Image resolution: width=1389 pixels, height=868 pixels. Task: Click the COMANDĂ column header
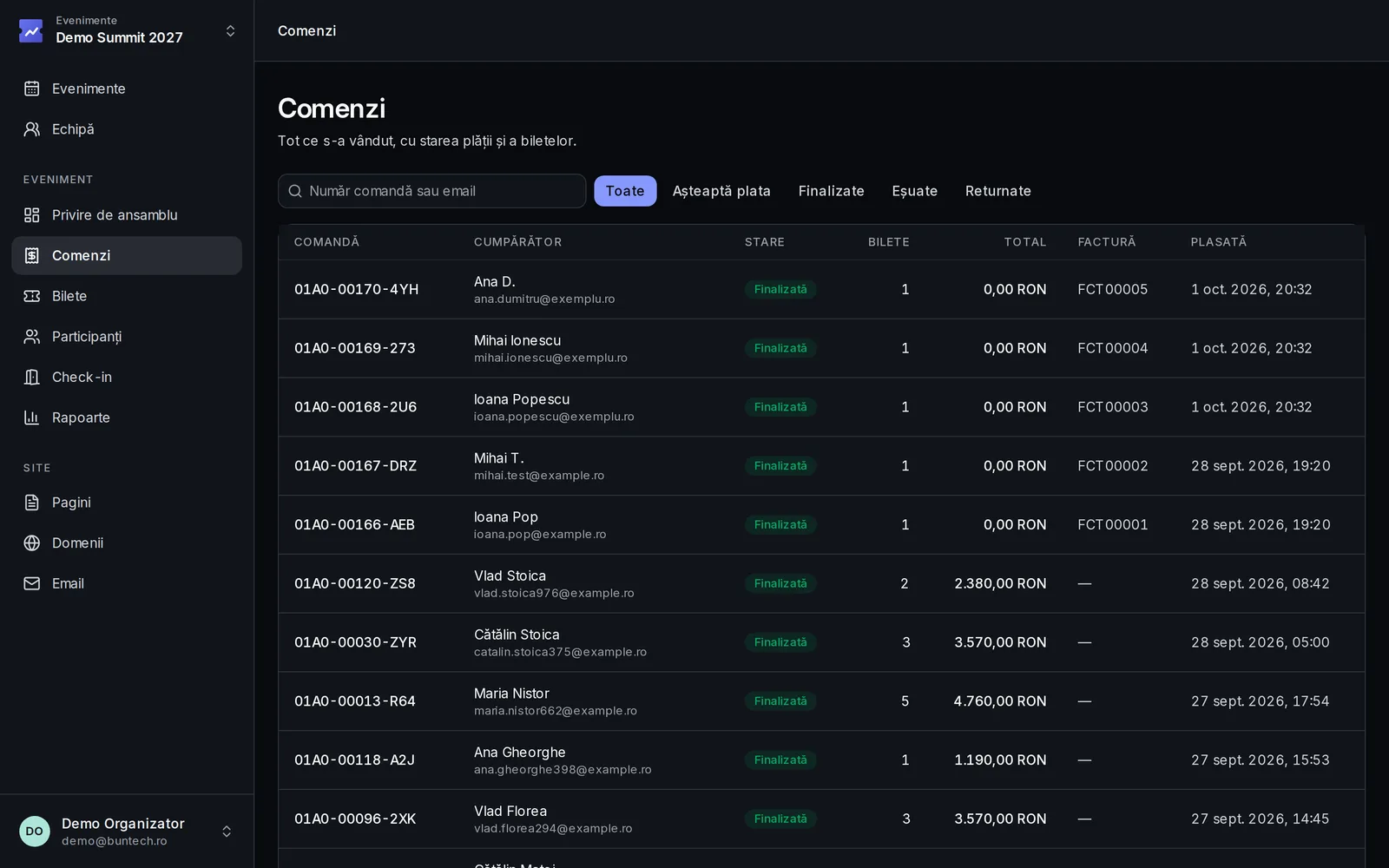[326, 242]
